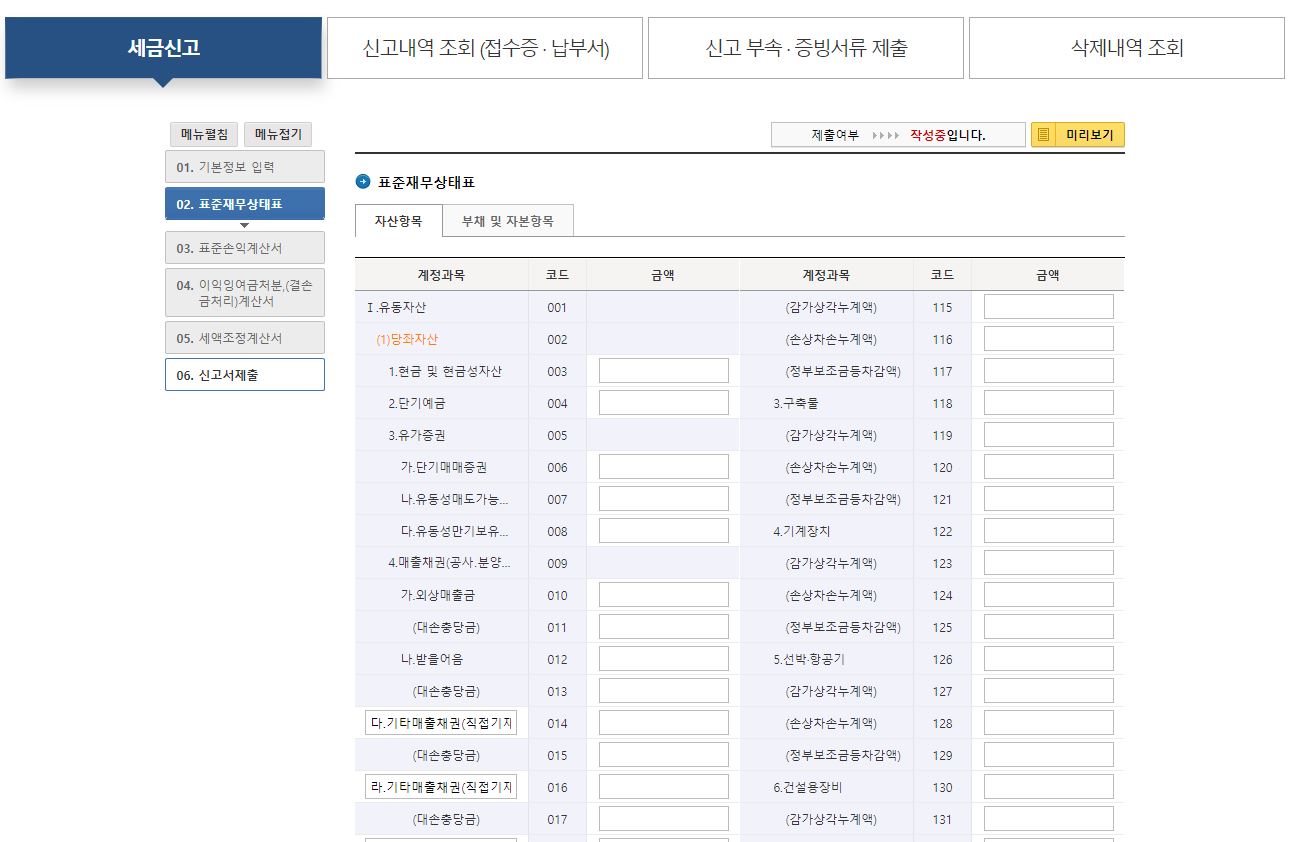This screenshot has height=842, width=1315.
Task: Click amount field for code 121 정부보조금등차감액
Action: click(1049, 499)
